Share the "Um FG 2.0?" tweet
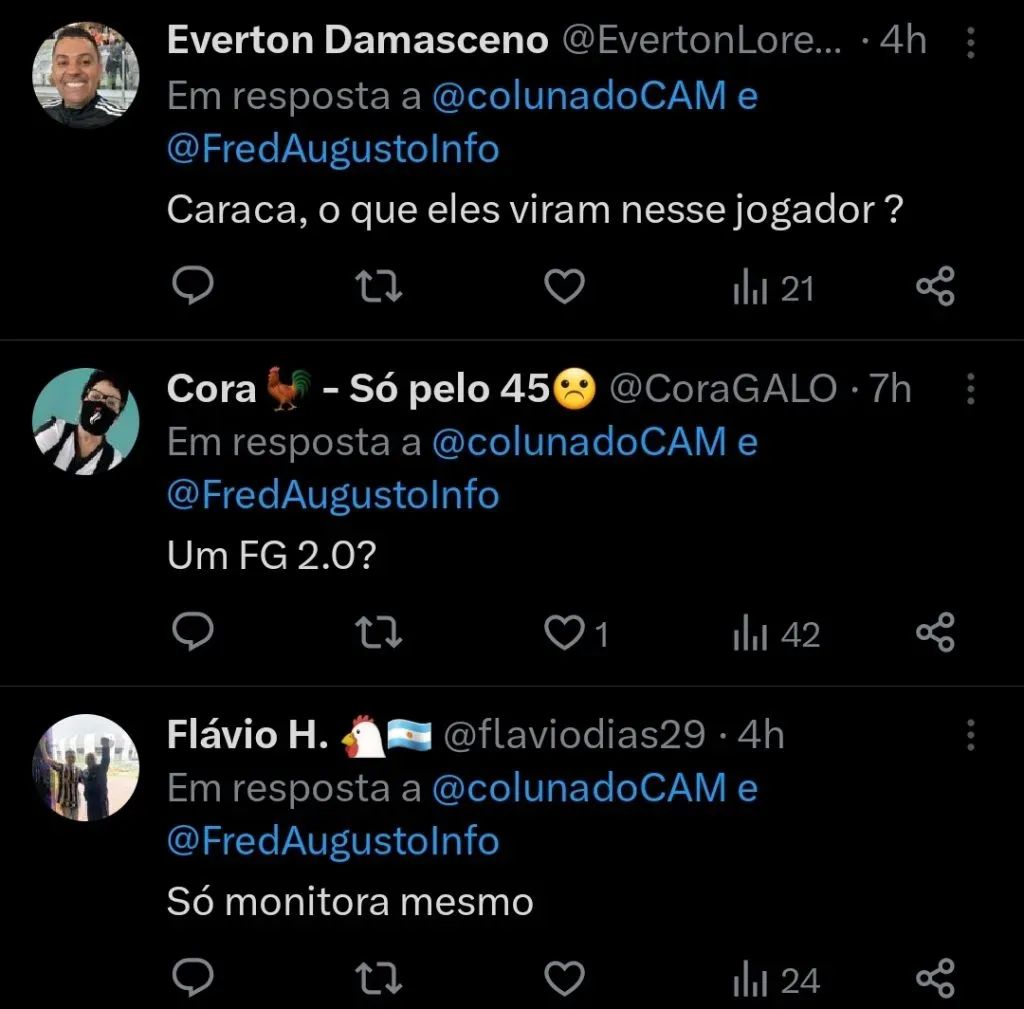The width and height of the screenshot is (1024, 1009). pyautogui.click(x=935, y=634)
